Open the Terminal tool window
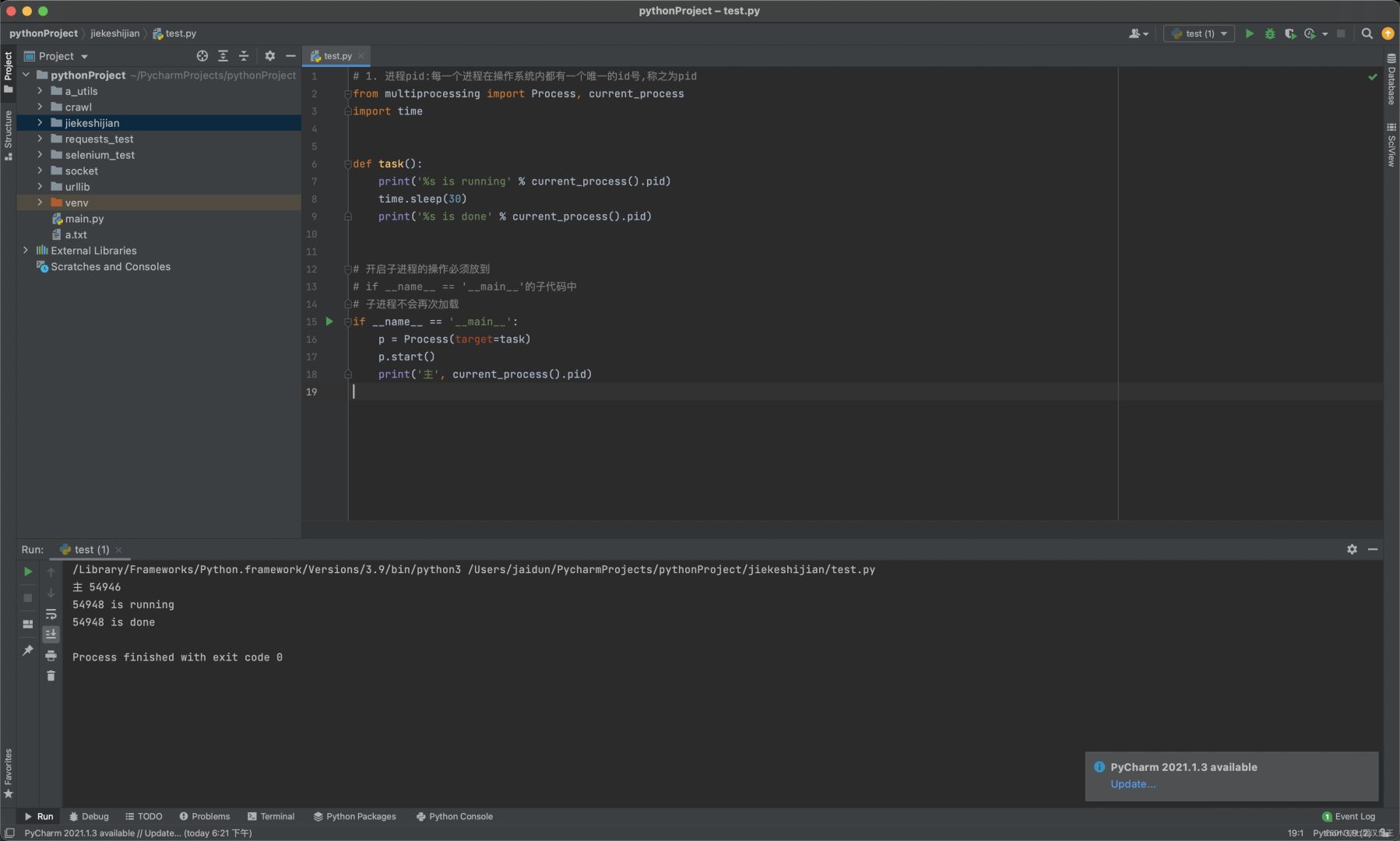 pos(271,816)
